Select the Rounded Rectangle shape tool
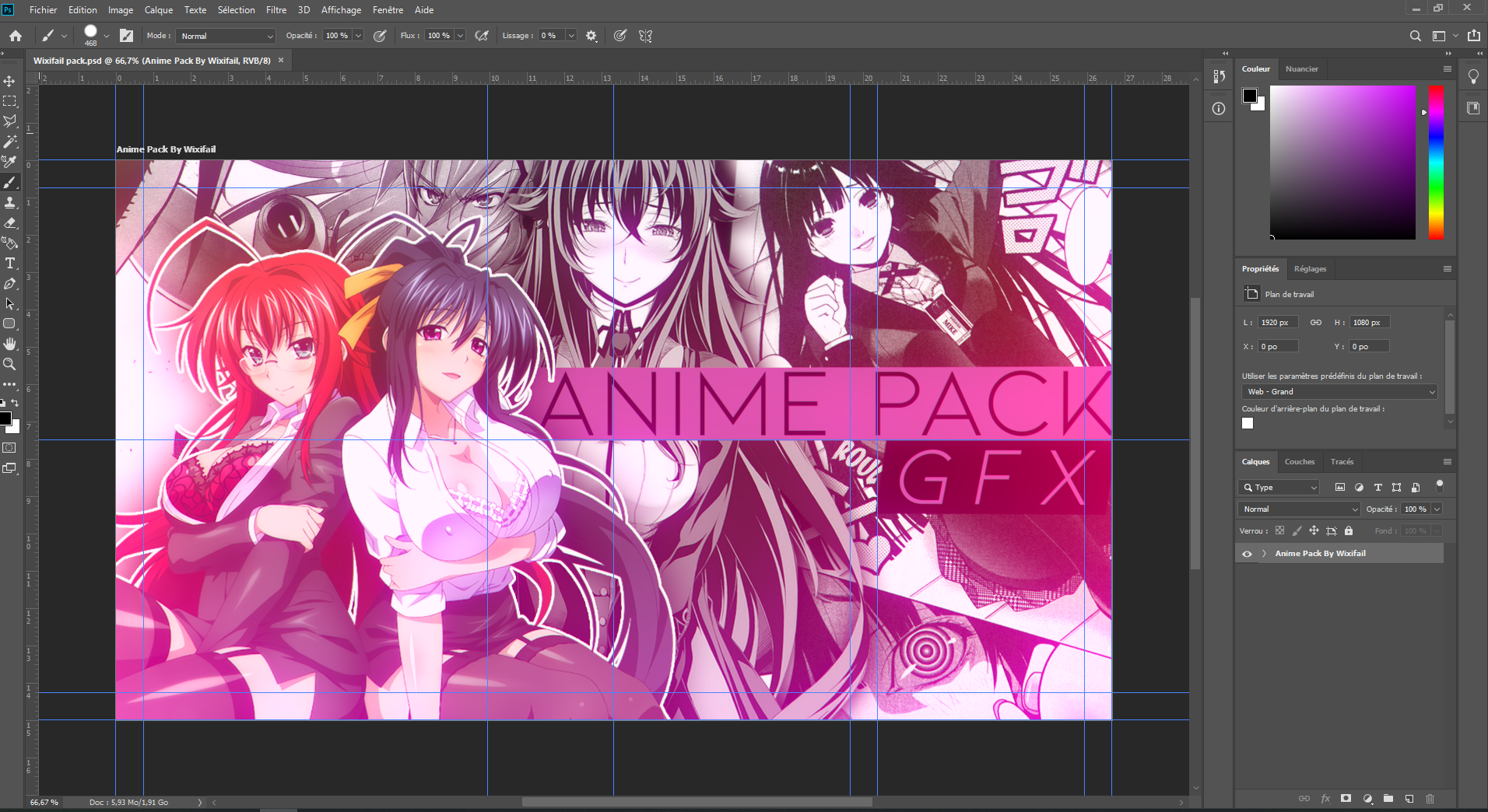The image size is (1488, 812). coord(9,324)
